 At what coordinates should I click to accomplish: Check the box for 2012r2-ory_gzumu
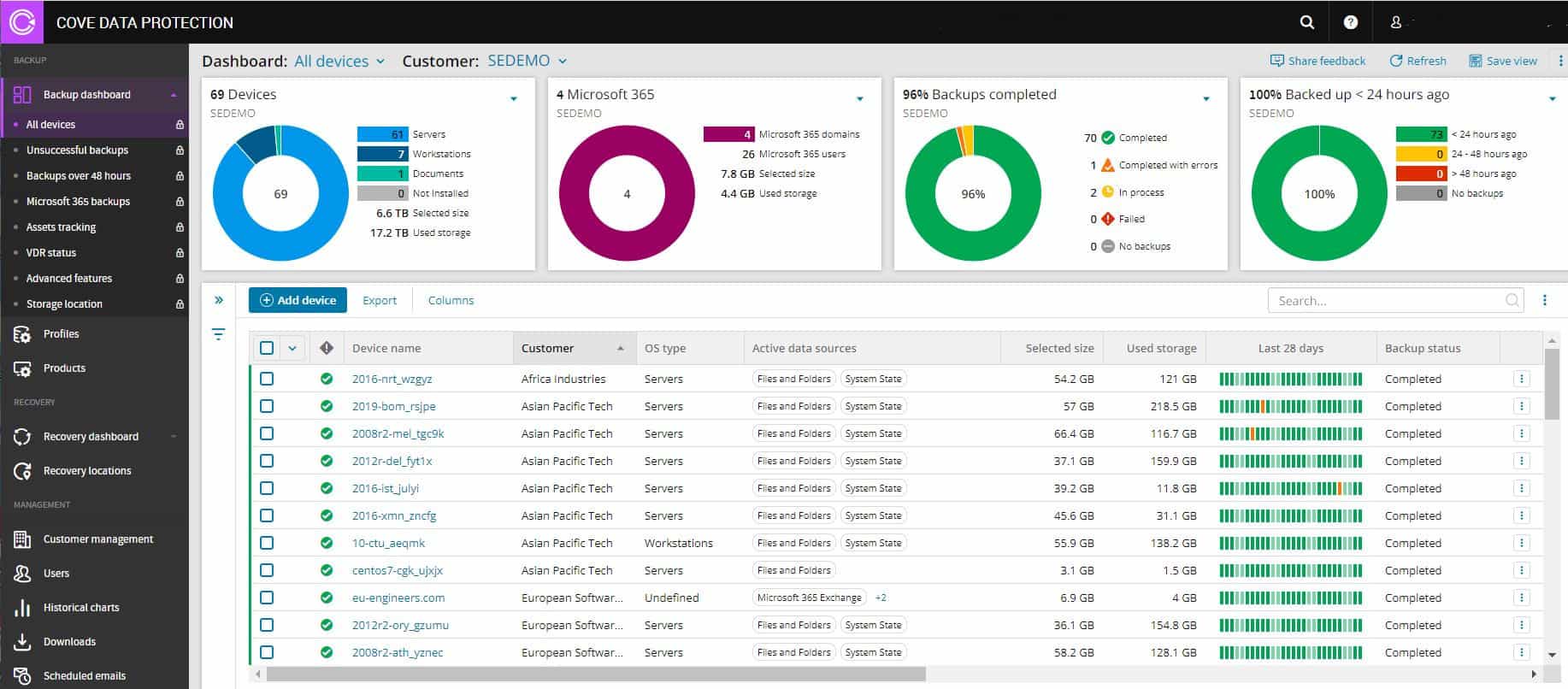267,625
